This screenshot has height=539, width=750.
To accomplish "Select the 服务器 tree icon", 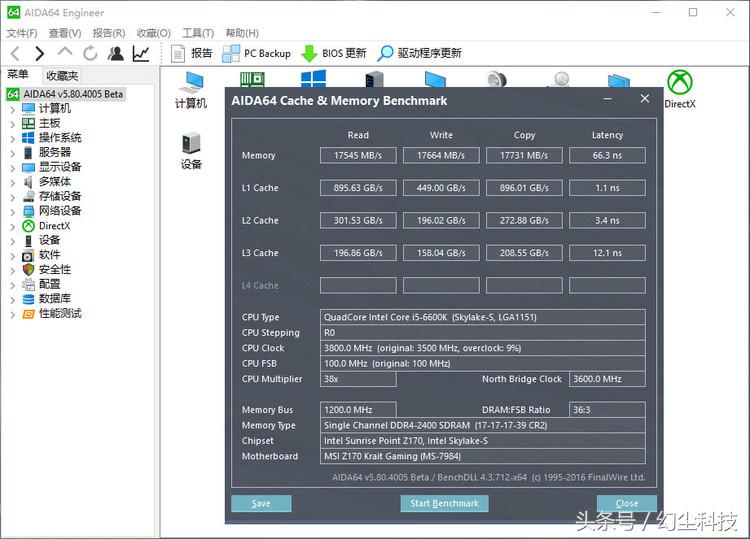I will tap(28, 153).
